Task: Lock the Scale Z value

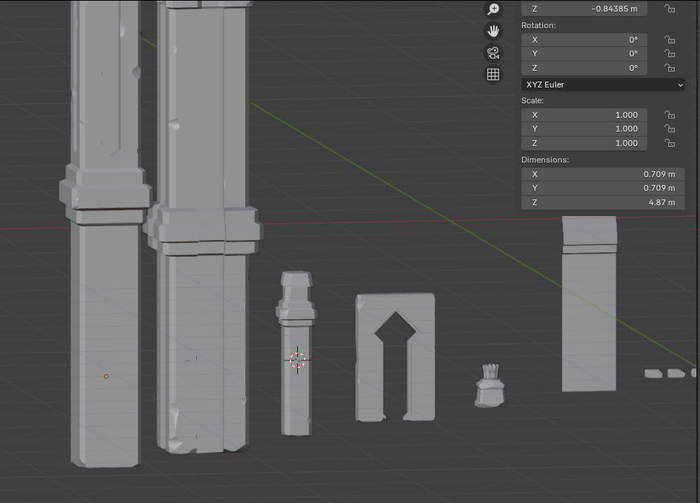Action: coord(669,143)
